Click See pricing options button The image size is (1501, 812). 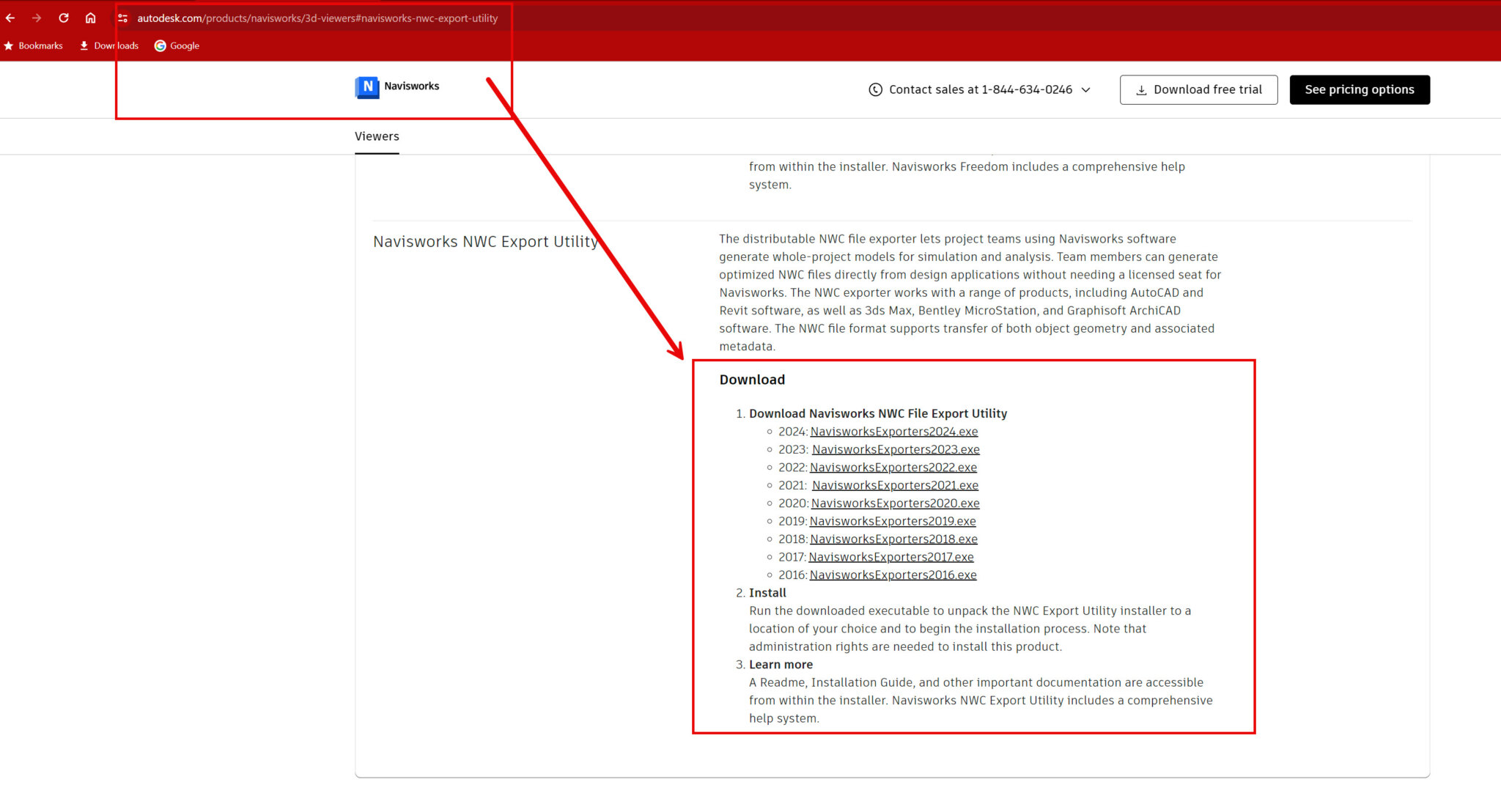tap(1360, 89)
